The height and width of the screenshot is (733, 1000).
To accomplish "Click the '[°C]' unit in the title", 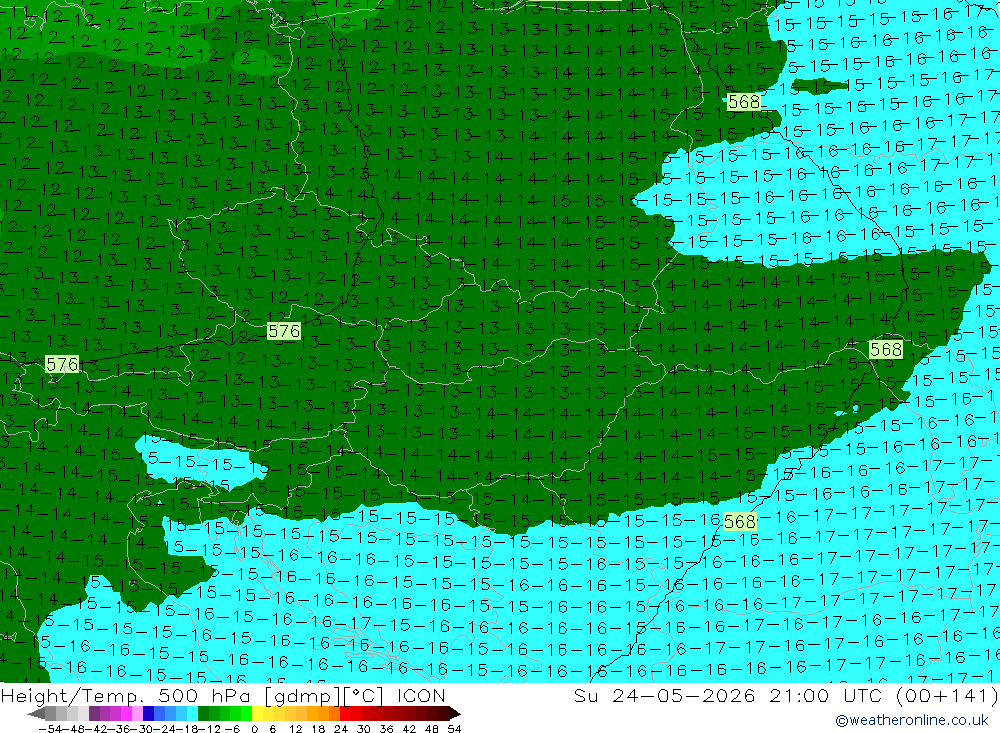I will pyautogui.click(x=364, y=696).
